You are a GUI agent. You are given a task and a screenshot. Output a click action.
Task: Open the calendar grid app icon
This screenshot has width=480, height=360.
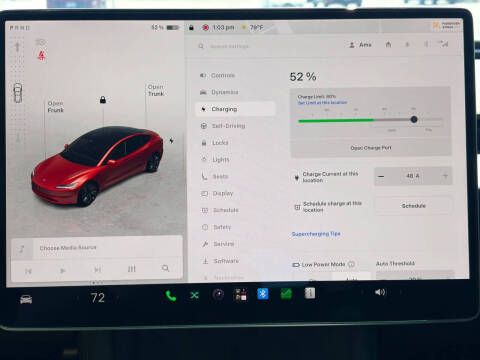coord(241,294)
